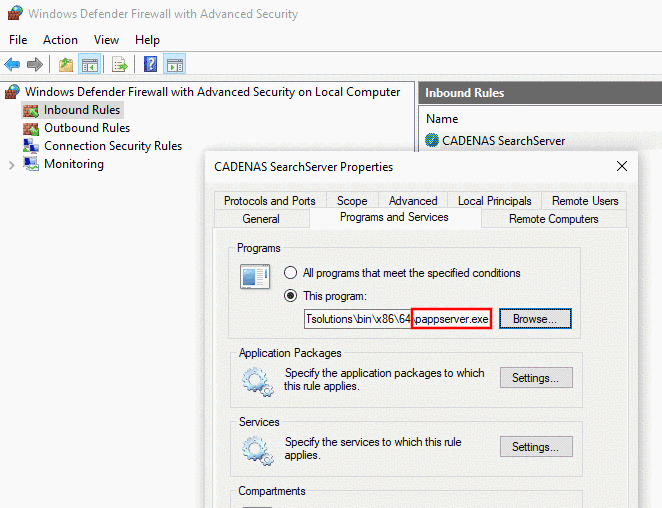
Task: Click the Export List toolbar icon
Action: [120, 65]
